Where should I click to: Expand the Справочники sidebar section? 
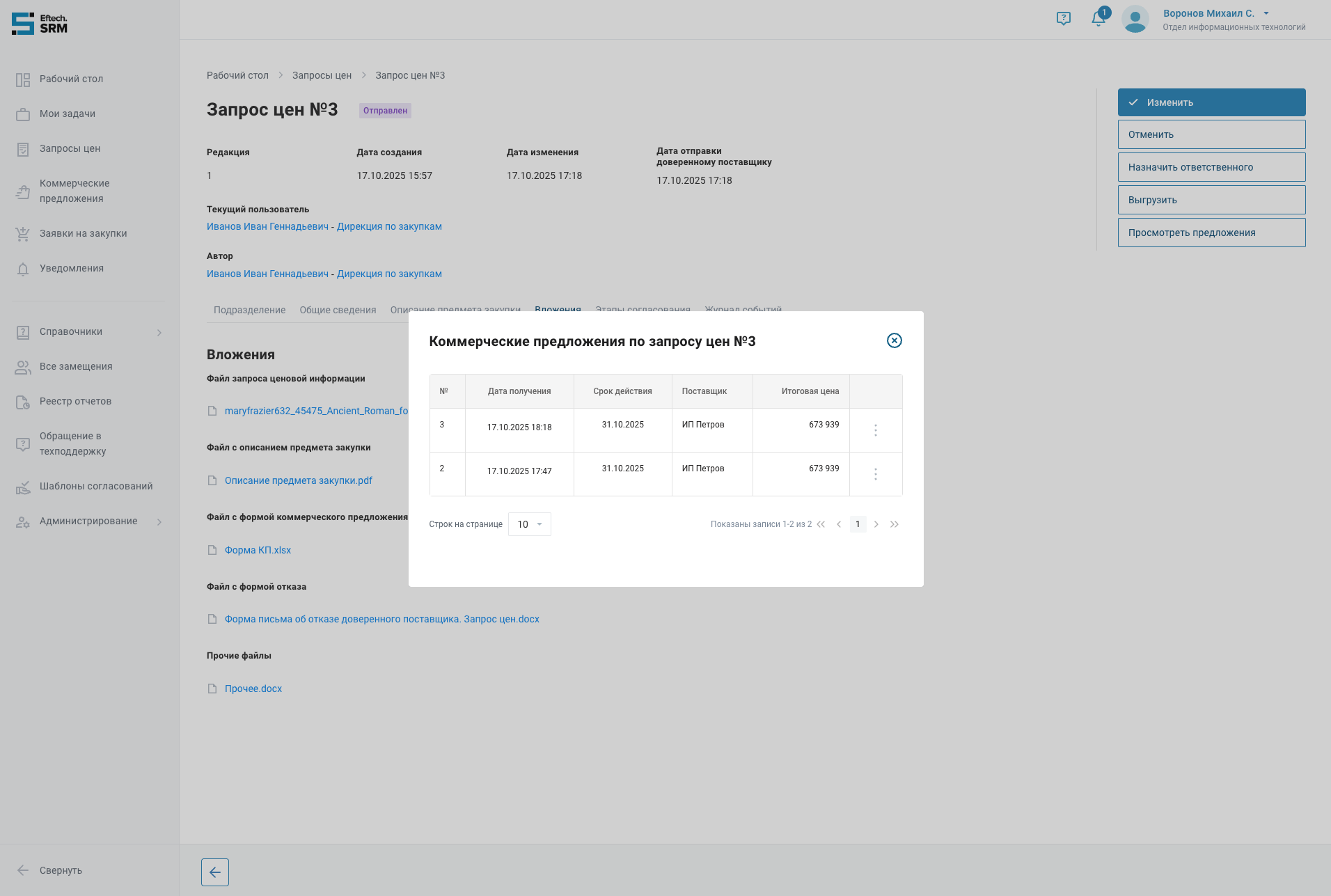click(159, 332)
